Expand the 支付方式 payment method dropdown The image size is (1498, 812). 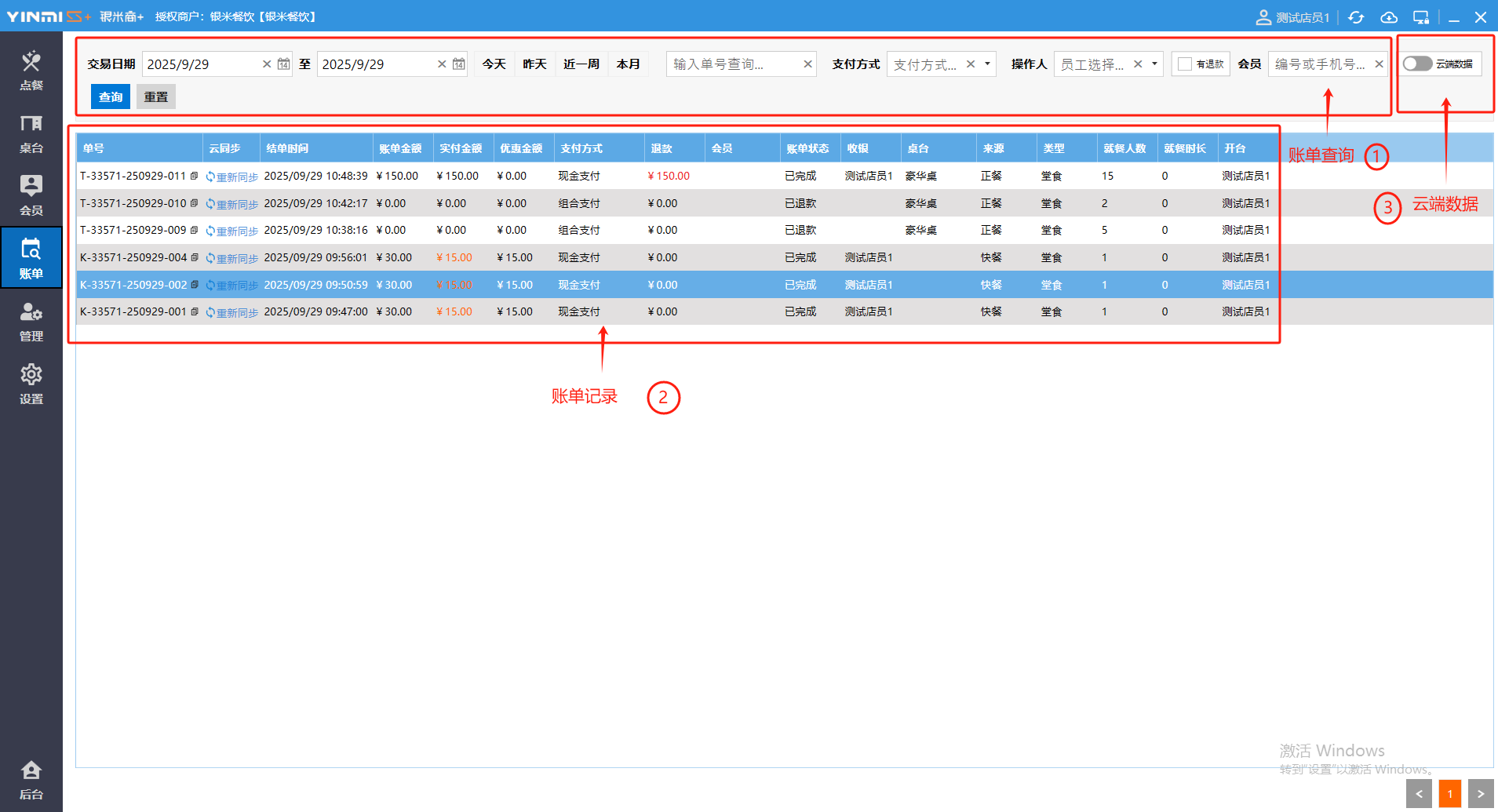(987, 64)
